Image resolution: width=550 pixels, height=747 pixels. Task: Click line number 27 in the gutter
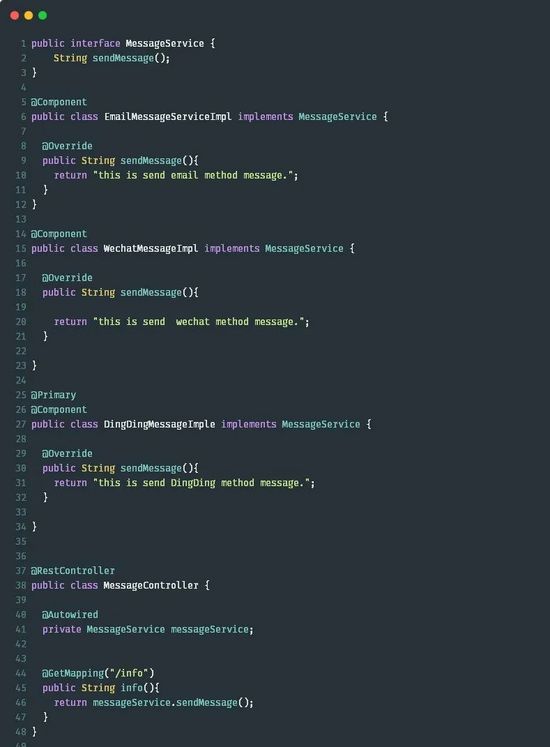point(21,424)
